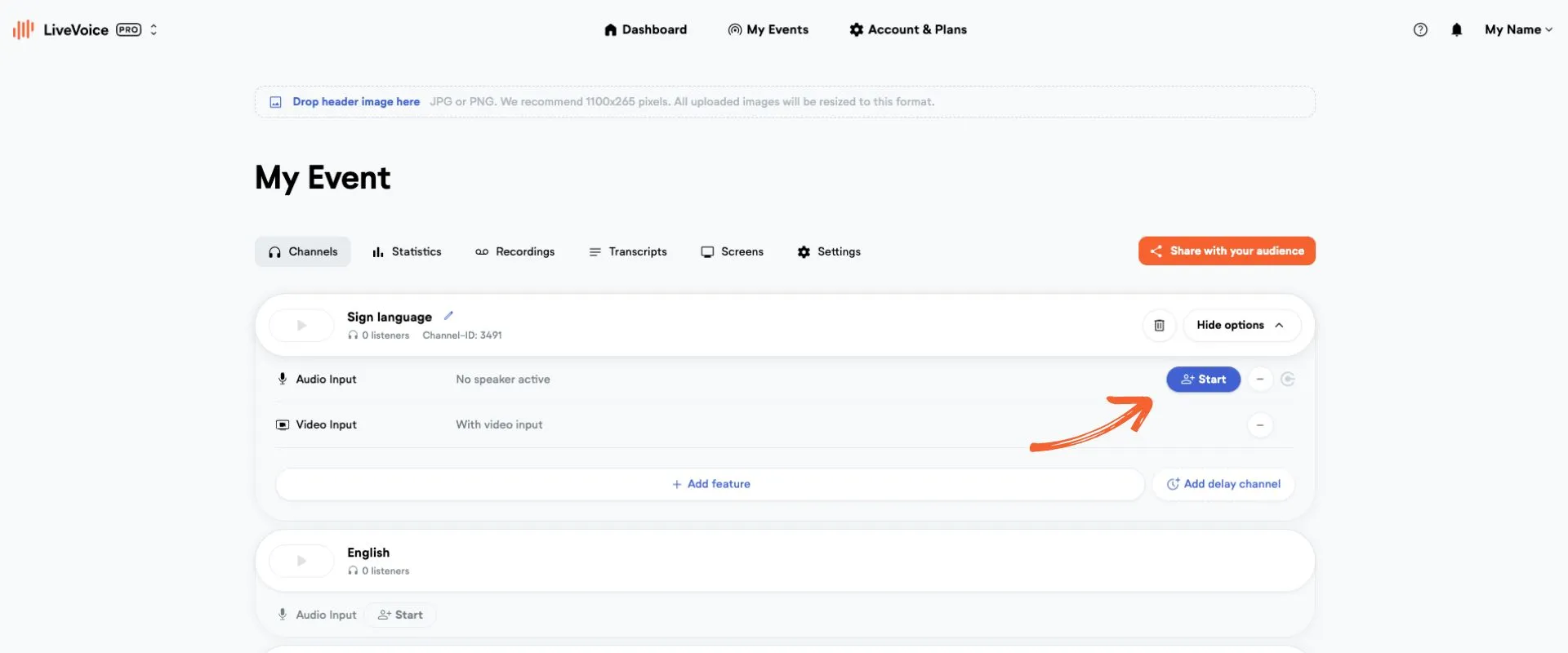Click the My Event title
The image size is (1568, 653).
pyautogui.click(x=323, y=178)
